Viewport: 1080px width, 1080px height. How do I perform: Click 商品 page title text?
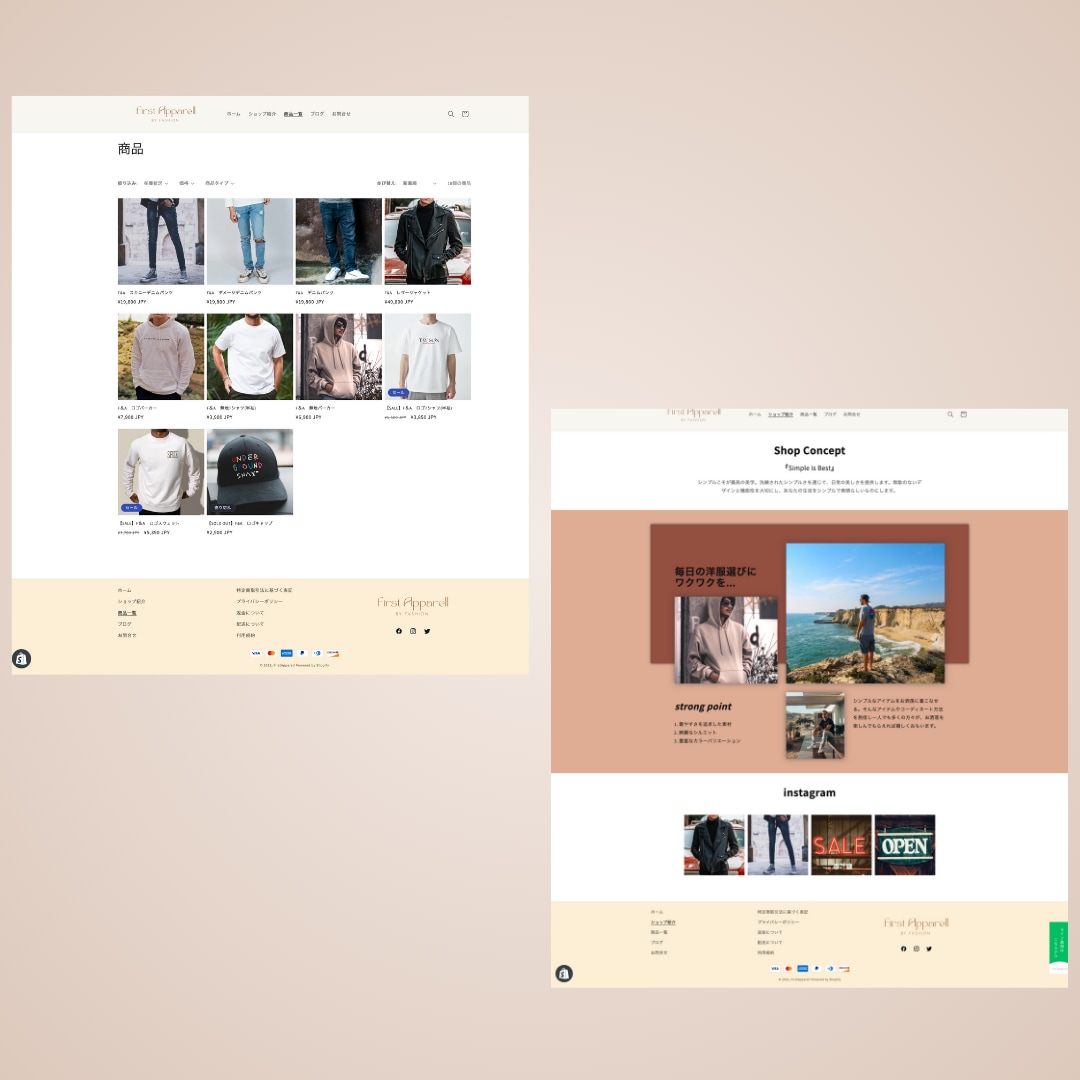click(x=131, y=149)
